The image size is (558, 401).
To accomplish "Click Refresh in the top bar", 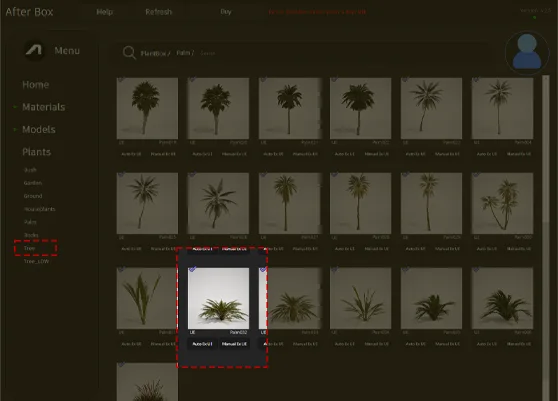I will coord(158,12).
